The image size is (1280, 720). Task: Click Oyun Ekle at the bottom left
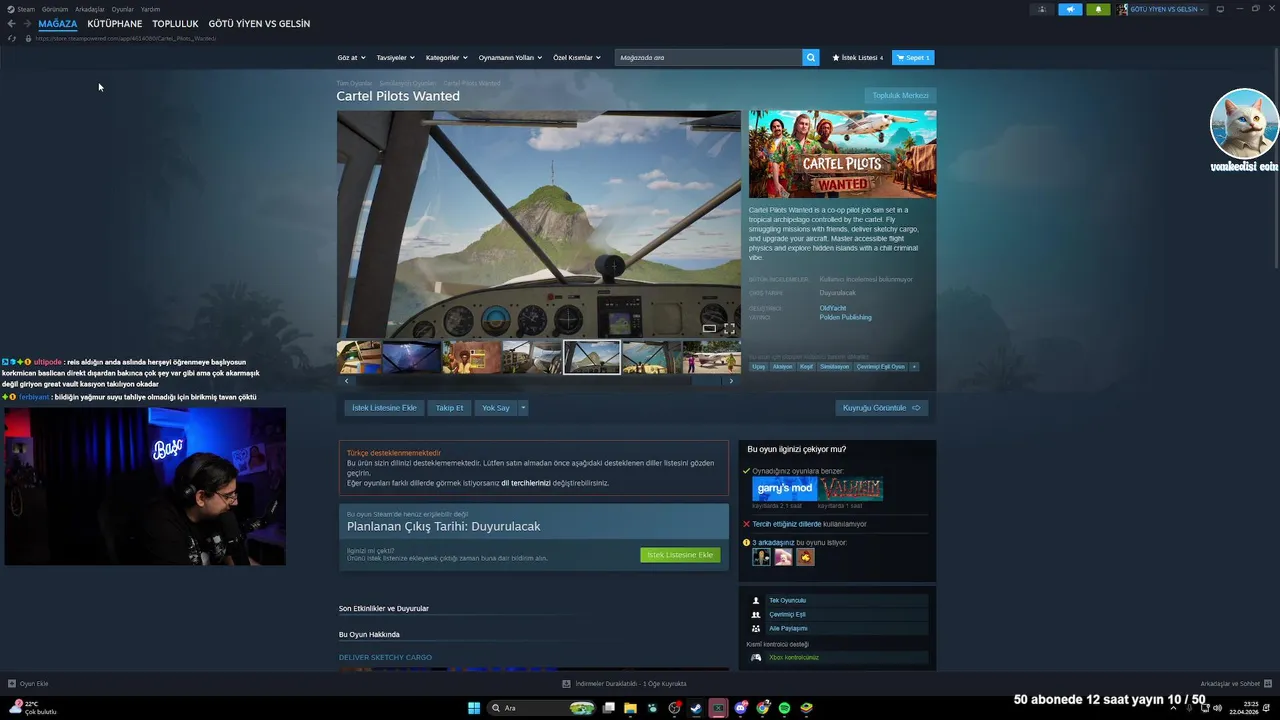tap(28, 684)
